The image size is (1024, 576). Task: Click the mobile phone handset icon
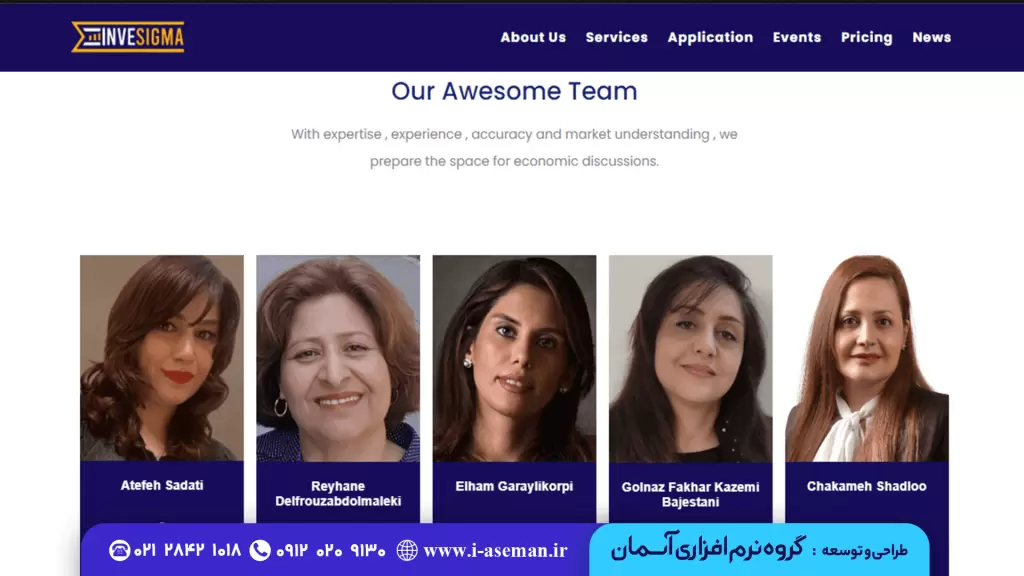260,550
